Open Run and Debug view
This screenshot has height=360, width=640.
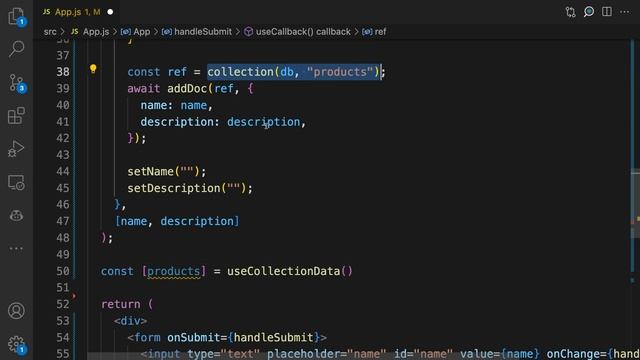[16, 149]
